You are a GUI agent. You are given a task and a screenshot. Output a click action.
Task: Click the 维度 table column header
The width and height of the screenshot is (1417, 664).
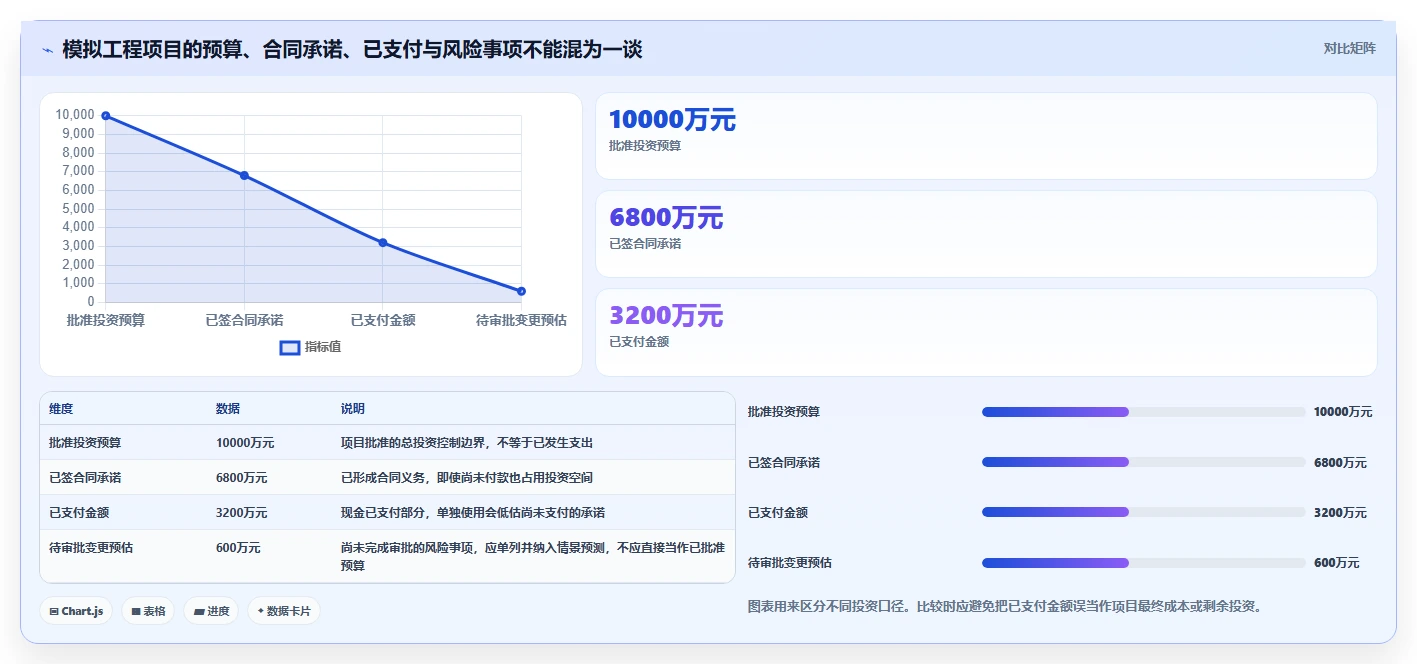pyautogui.click(x=61, y=409)
